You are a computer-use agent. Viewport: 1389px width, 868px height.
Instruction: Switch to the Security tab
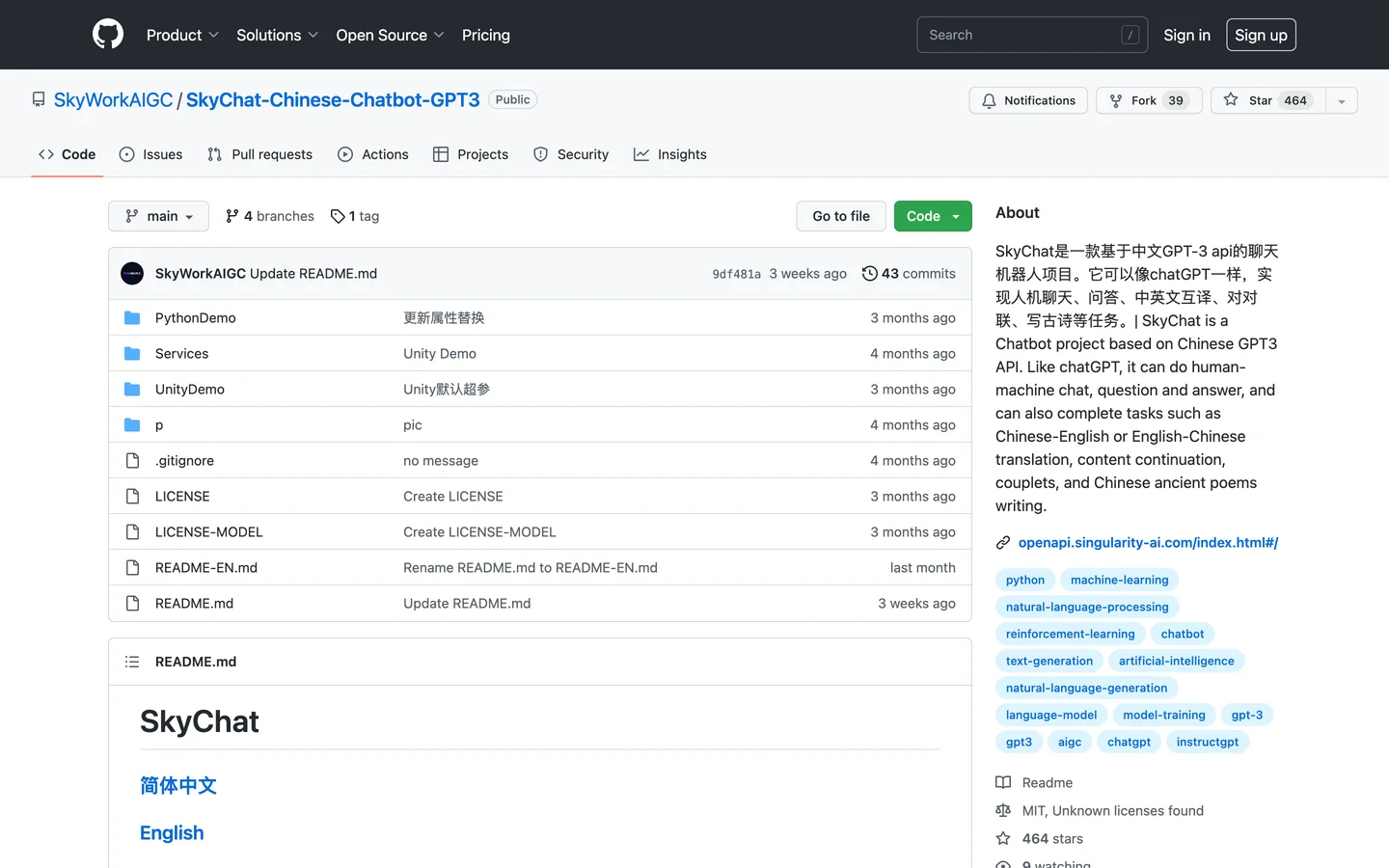click(571, 154)
